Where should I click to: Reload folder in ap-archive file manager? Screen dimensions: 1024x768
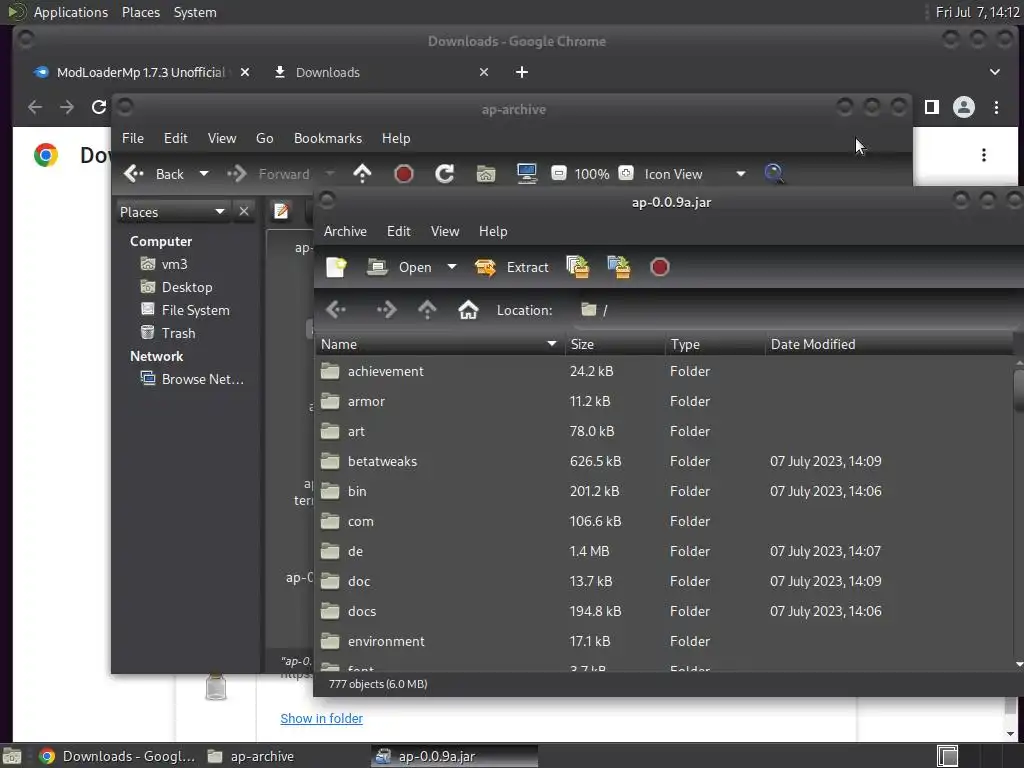pos(445,174)
